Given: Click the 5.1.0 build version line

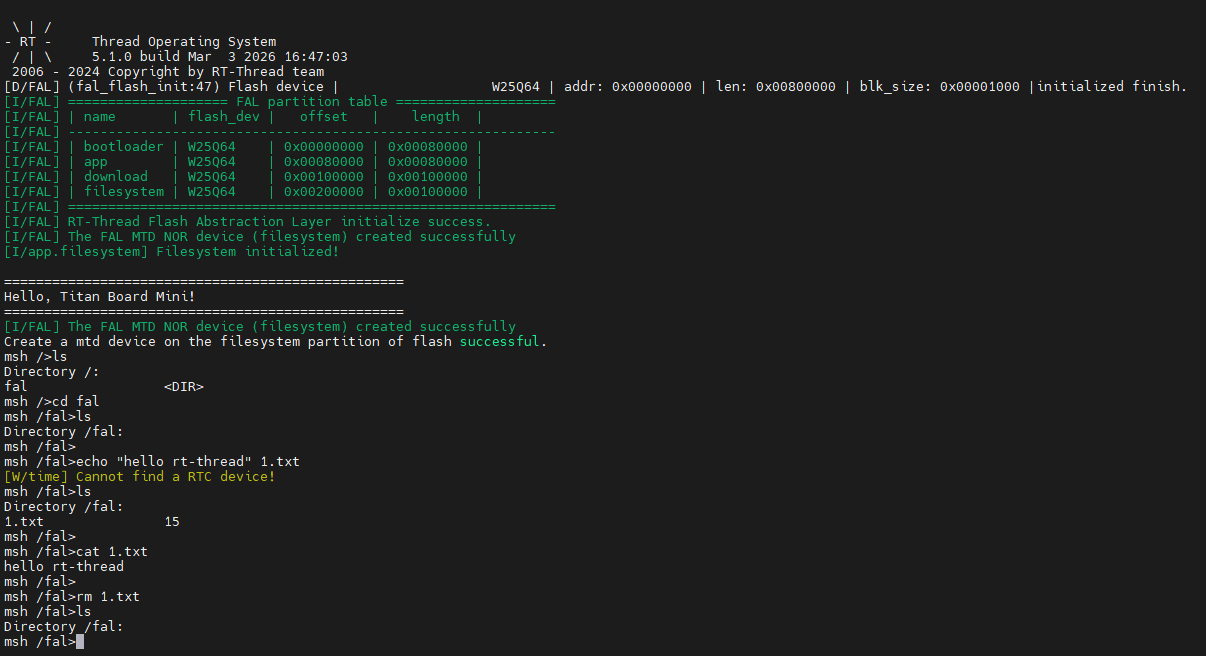Looking at the screenshot, I should pos(219,57).
